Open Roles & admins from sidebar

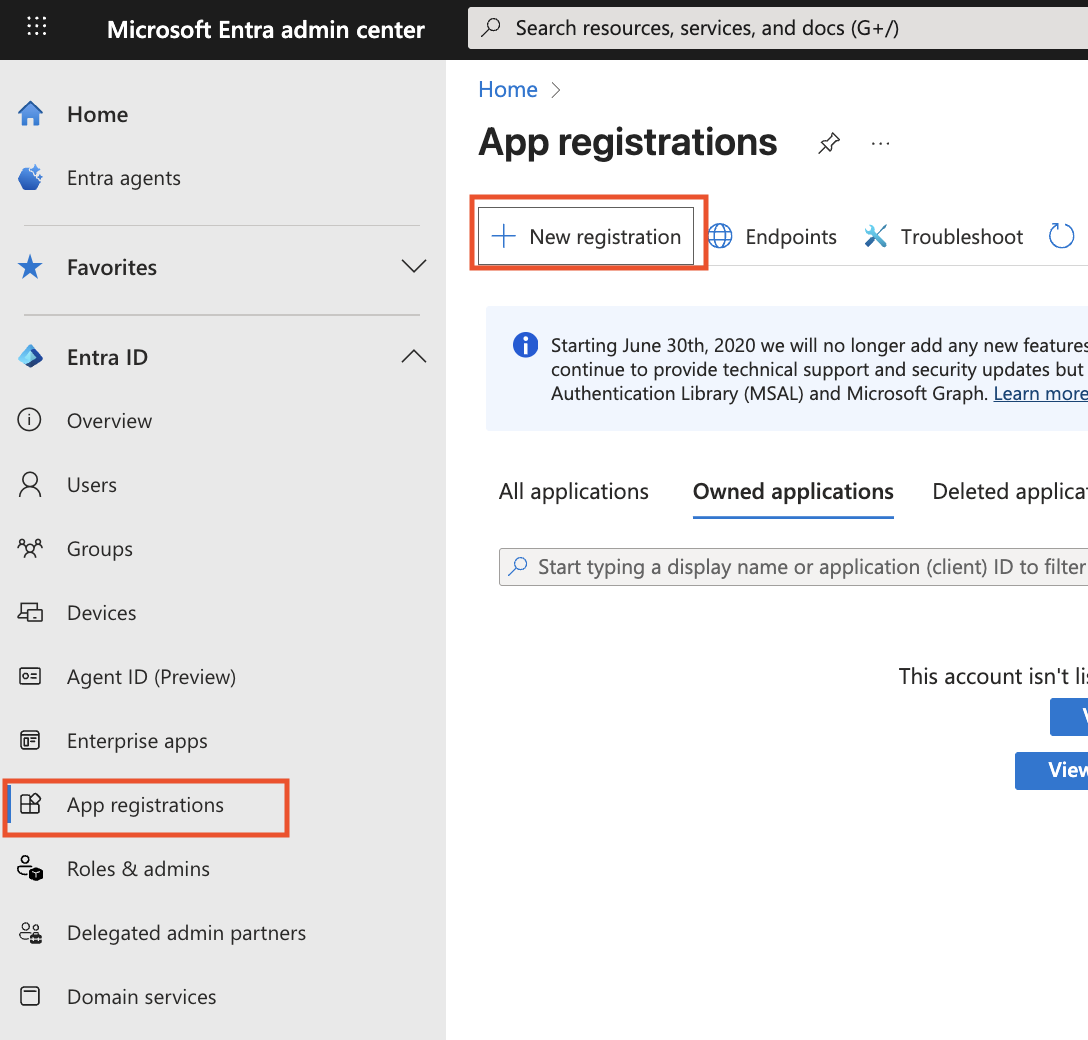tap(31, 868)
